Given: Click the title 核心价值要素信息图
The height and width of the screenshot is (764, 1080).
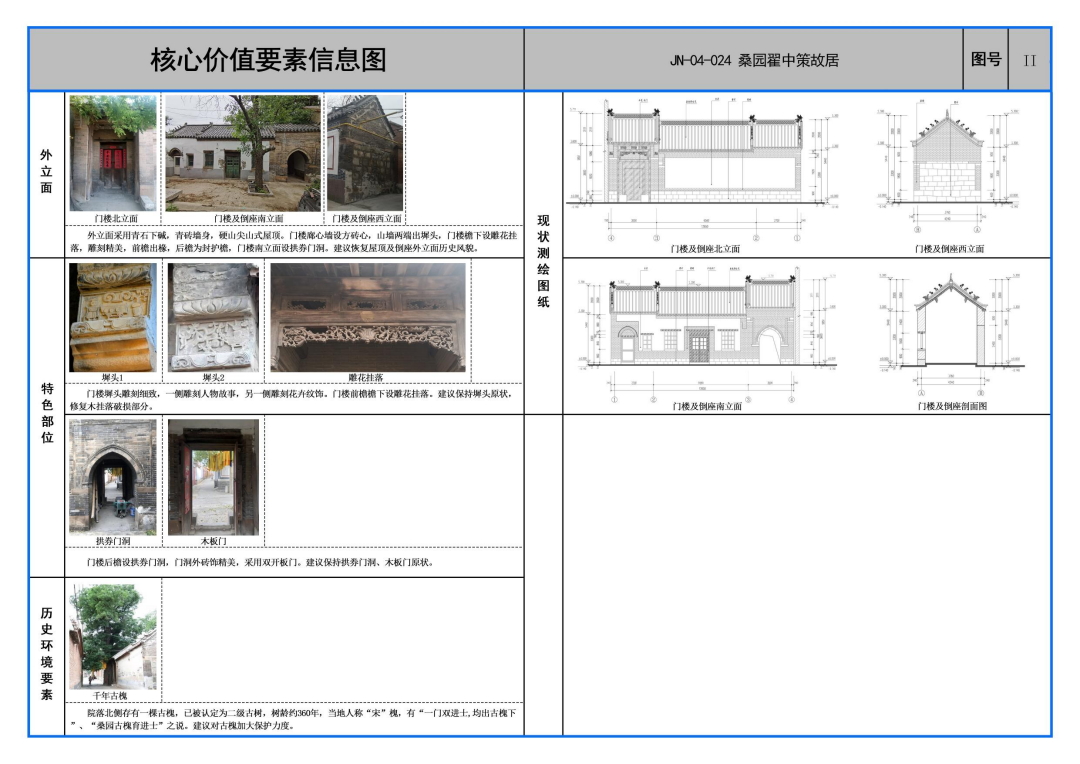Looking at the screenshot, I should (268, 60).
